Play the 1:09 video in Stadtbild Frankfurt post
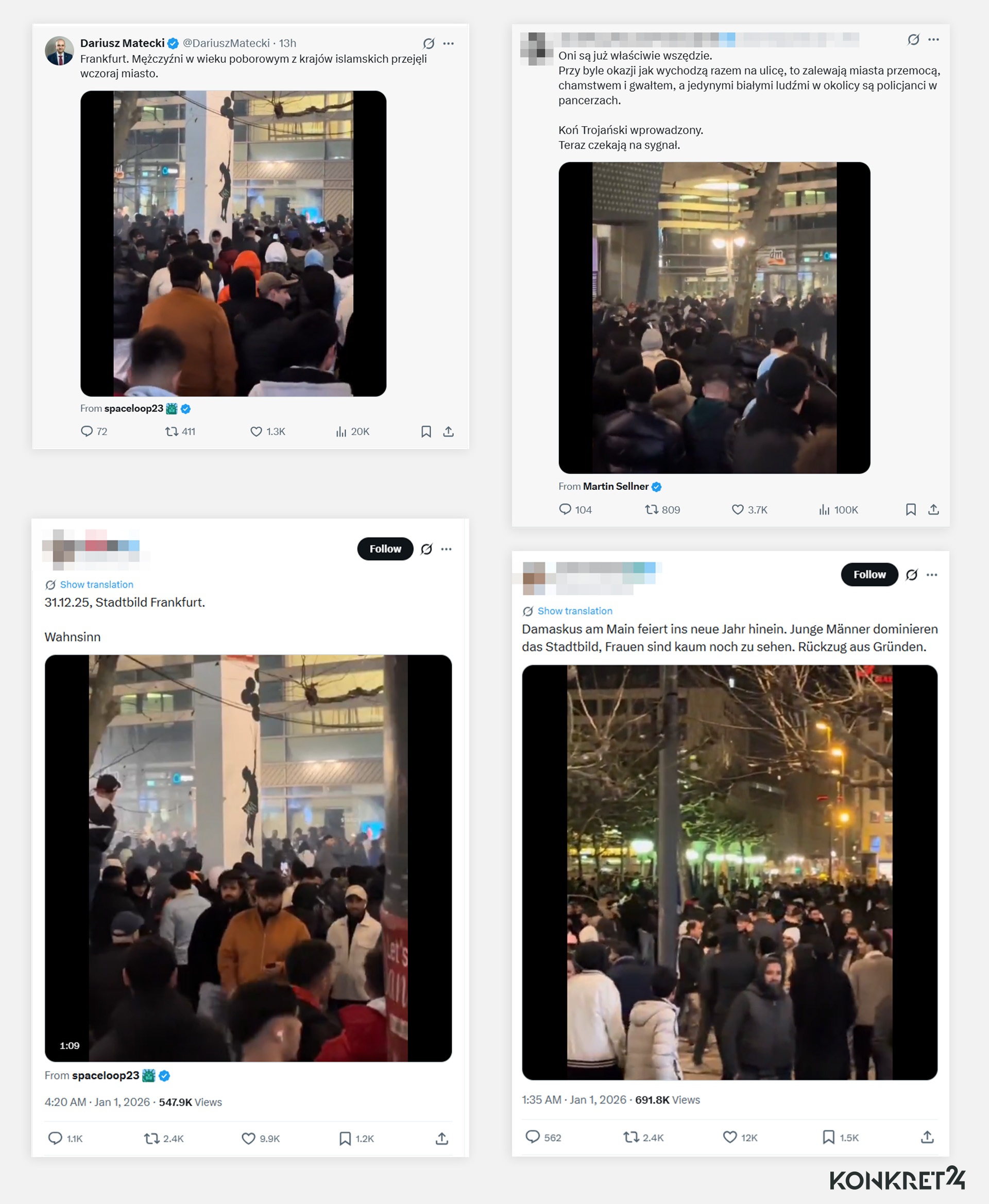This screenshot has width=989, height=1204. pos(248,858)
